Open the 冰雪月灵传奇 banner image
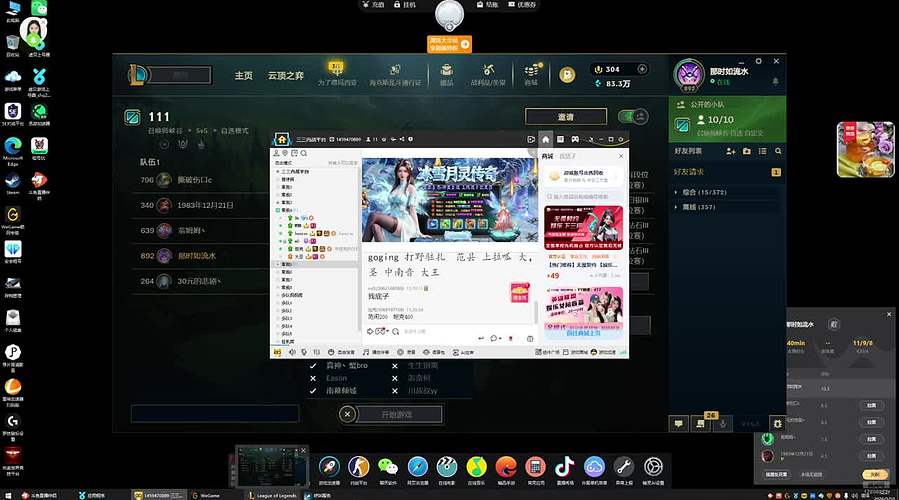This screenshot has width=899, height=500. pos(450,199)
